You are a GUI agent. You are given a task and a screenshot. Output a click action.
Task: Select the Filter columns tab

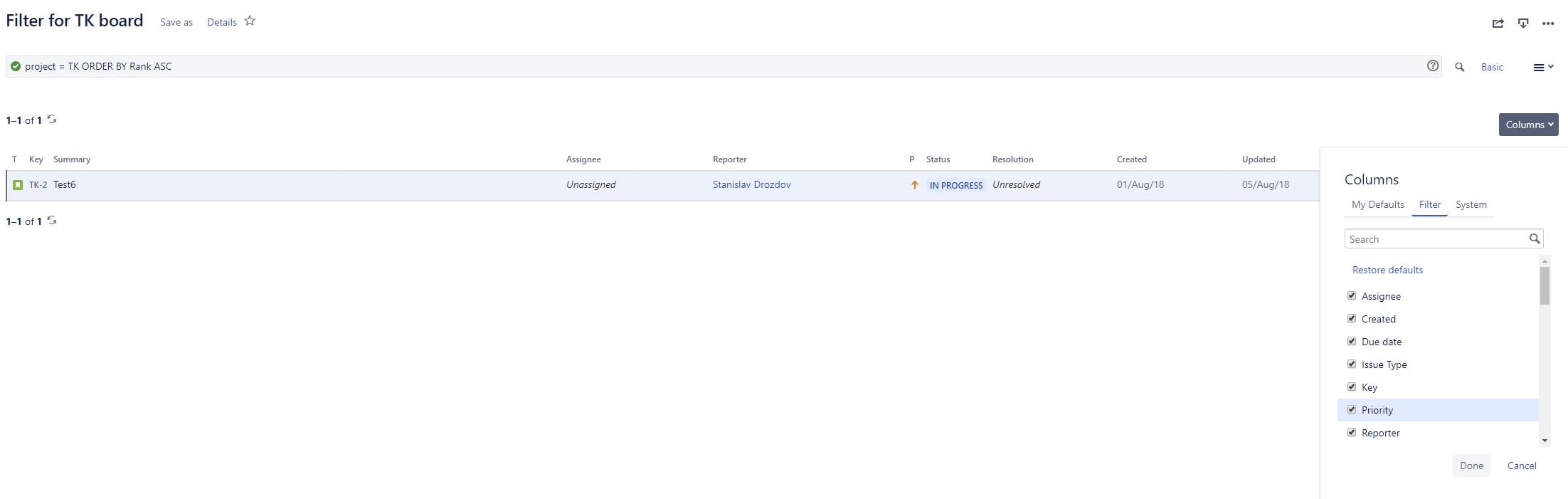[x=1430, y=204]
